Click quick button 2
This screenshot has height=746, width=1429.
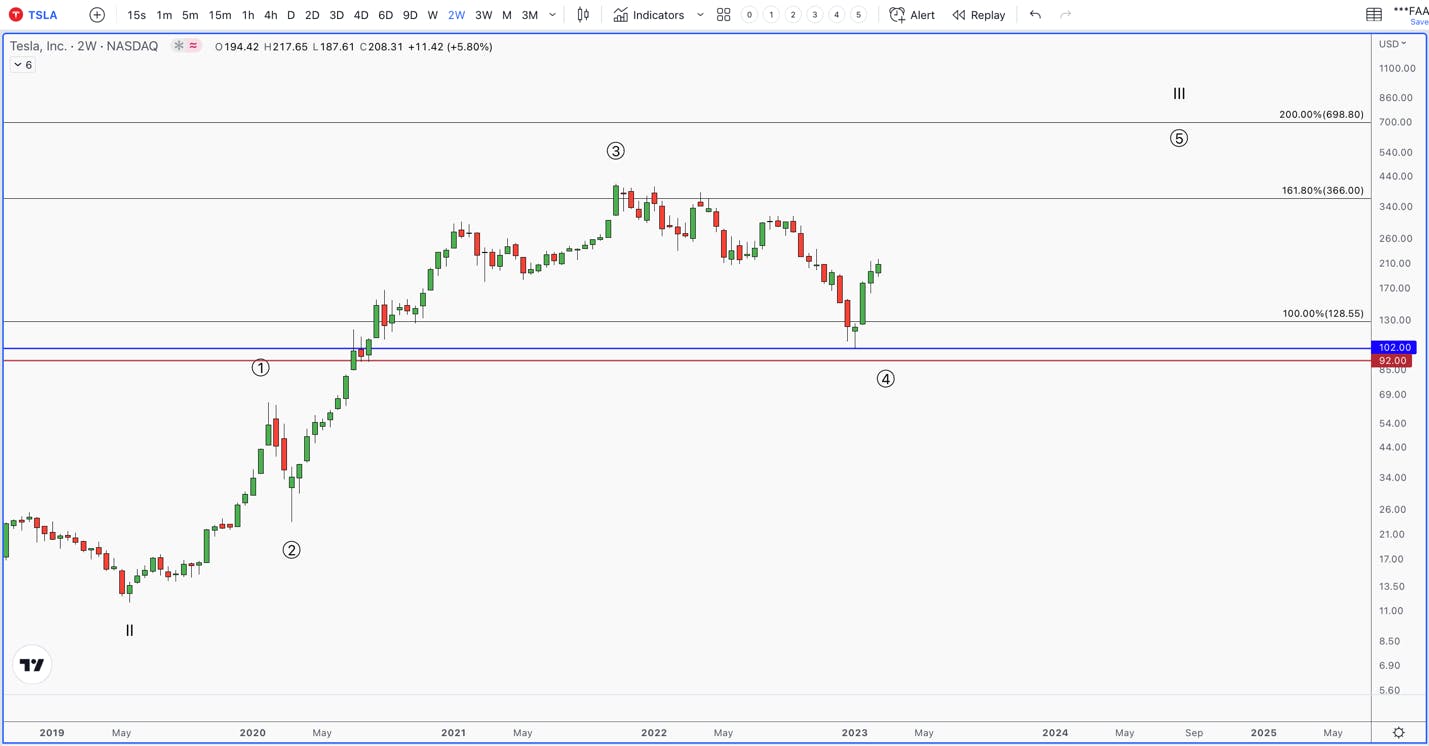(x=793, y=15)
